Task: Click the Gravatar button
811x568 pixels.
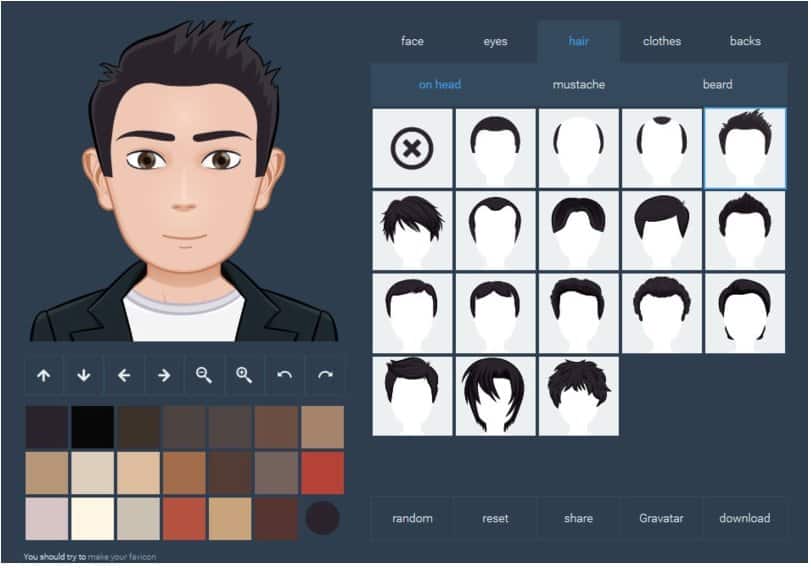Action: point(662,518)
